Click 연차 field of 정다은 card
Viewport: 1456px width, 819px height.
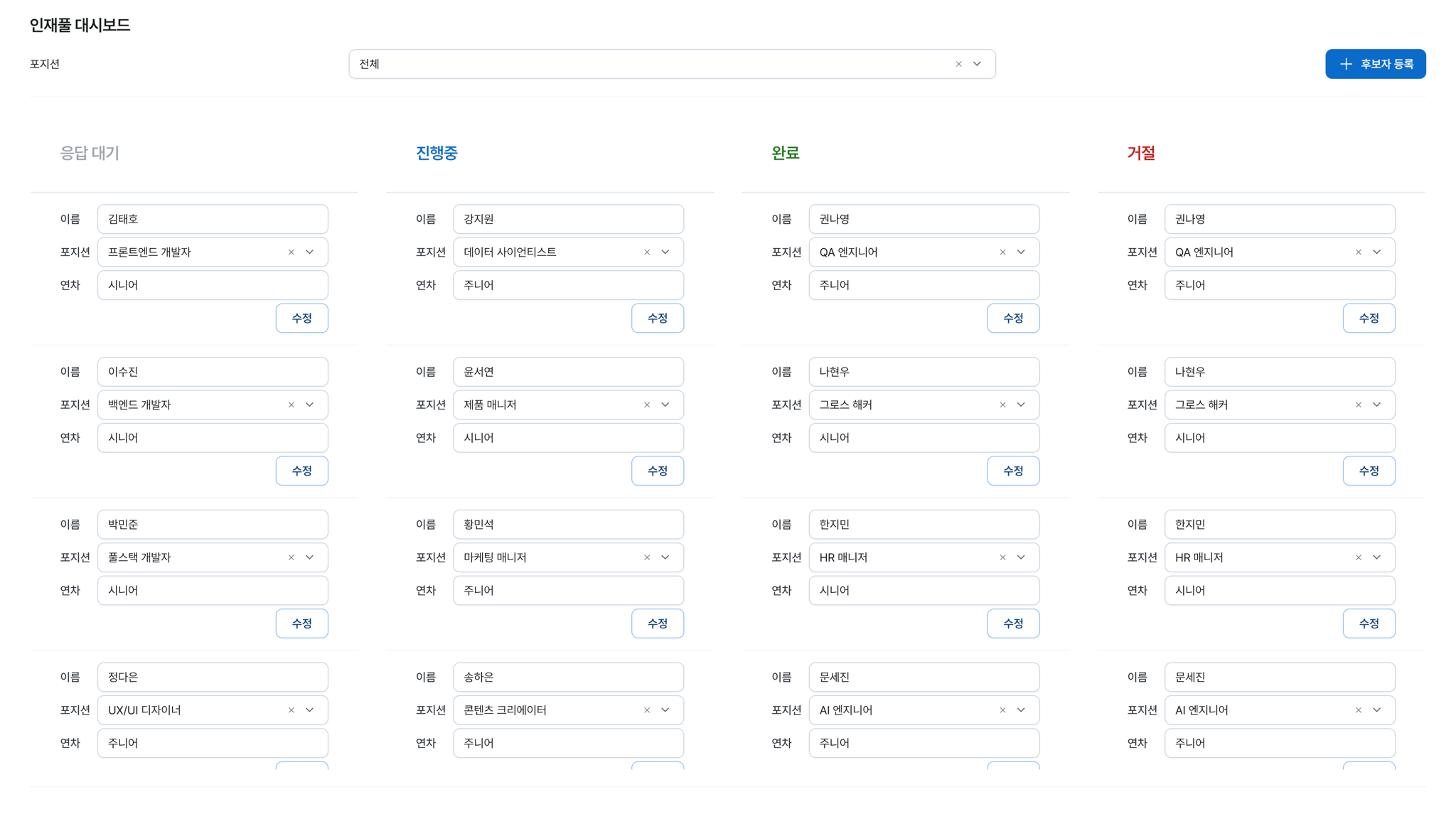(x=213, y=743)
